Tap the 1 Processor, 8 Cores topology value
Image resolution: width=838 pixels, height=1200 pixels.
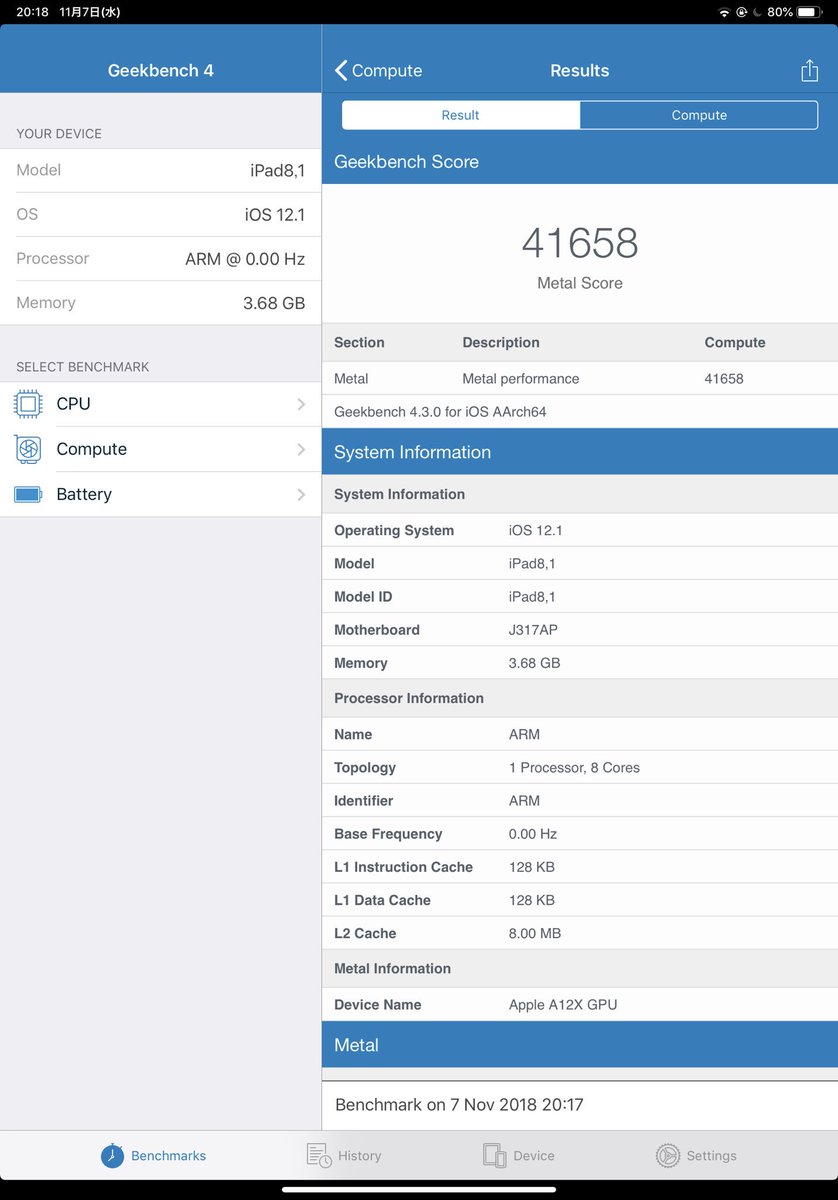(574, 768)
